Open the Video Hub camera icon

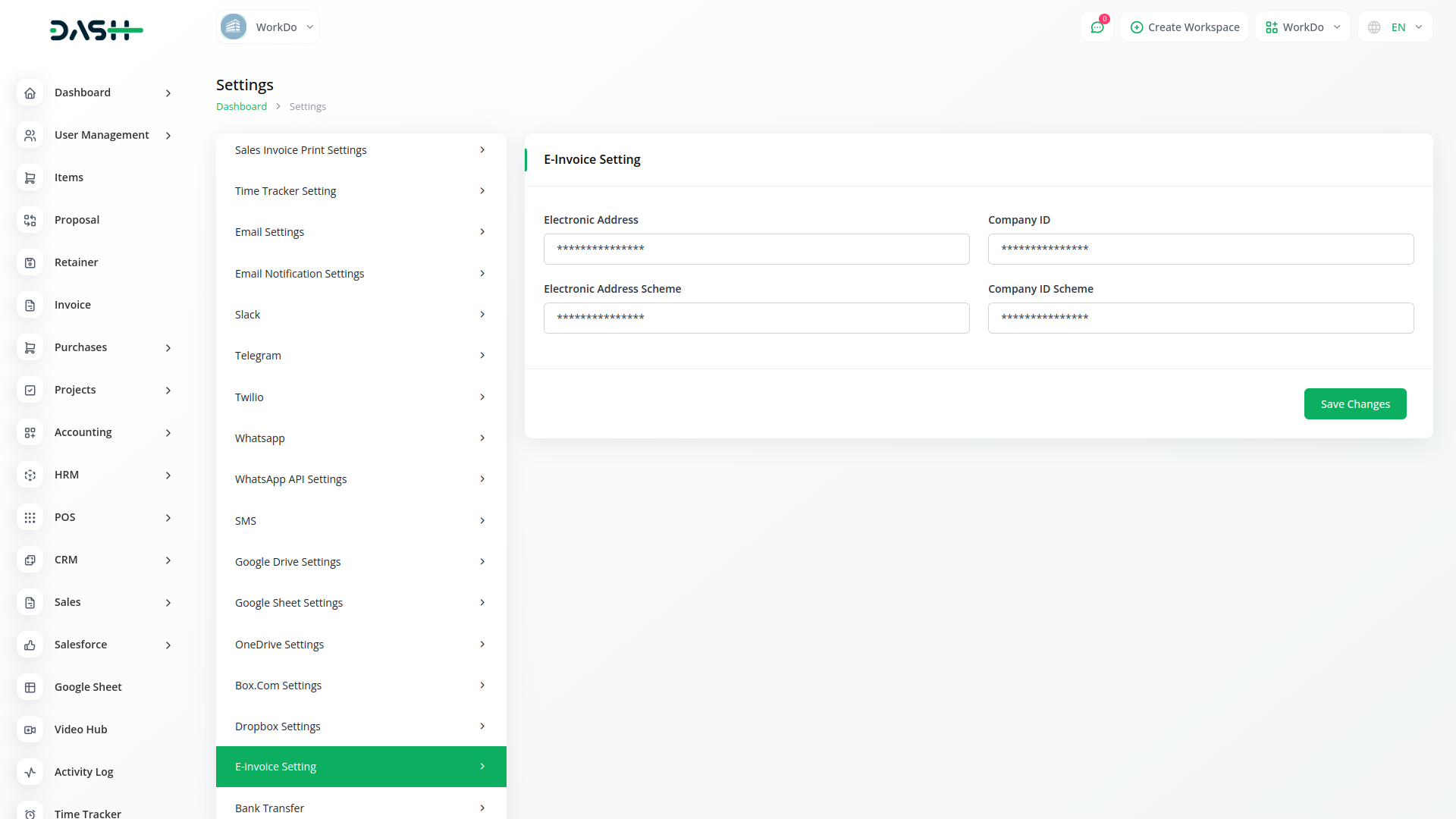click(30, 730)
